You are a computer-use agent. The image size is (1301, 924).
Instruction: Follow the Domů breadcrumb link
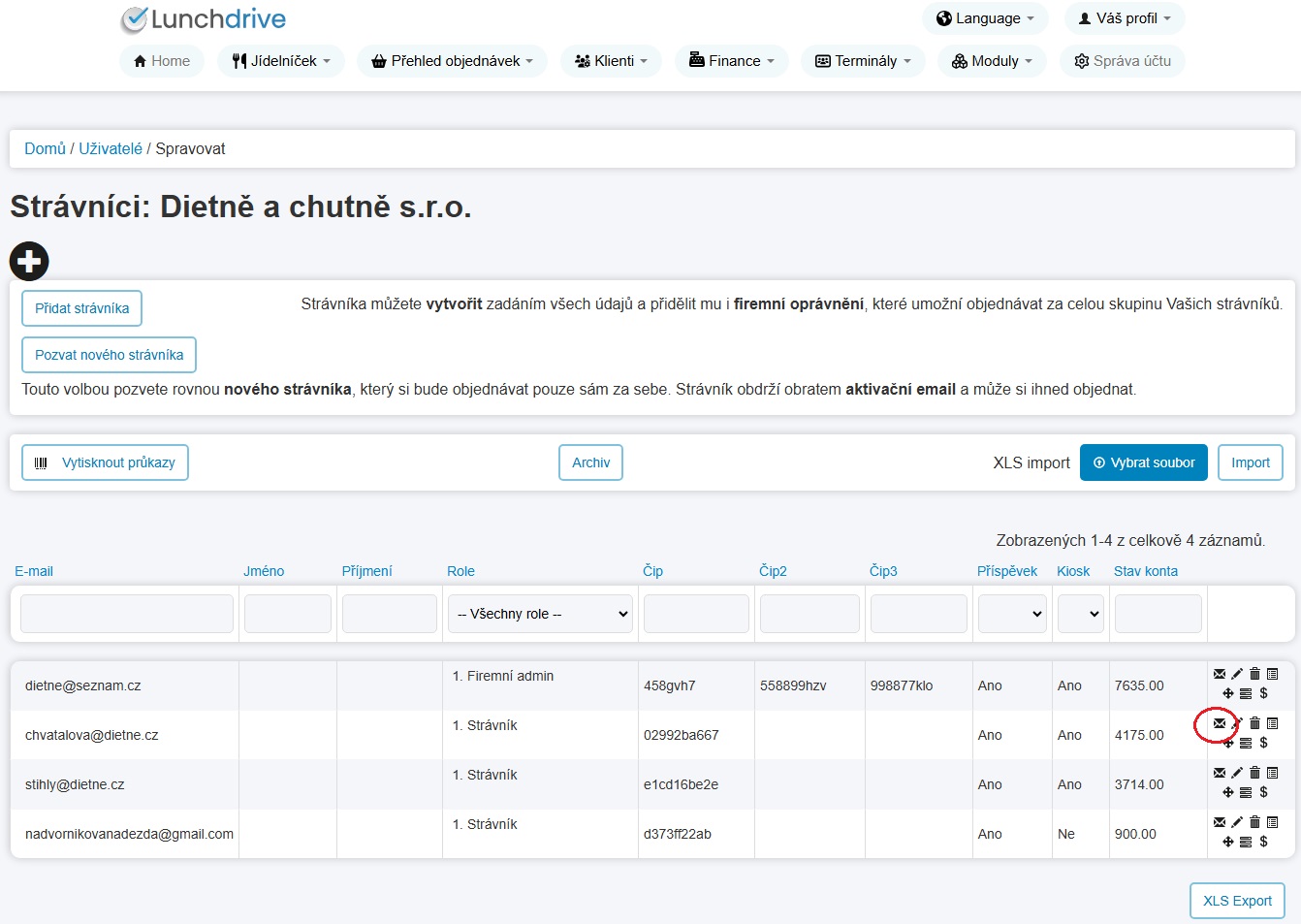(x=45, y=148)
